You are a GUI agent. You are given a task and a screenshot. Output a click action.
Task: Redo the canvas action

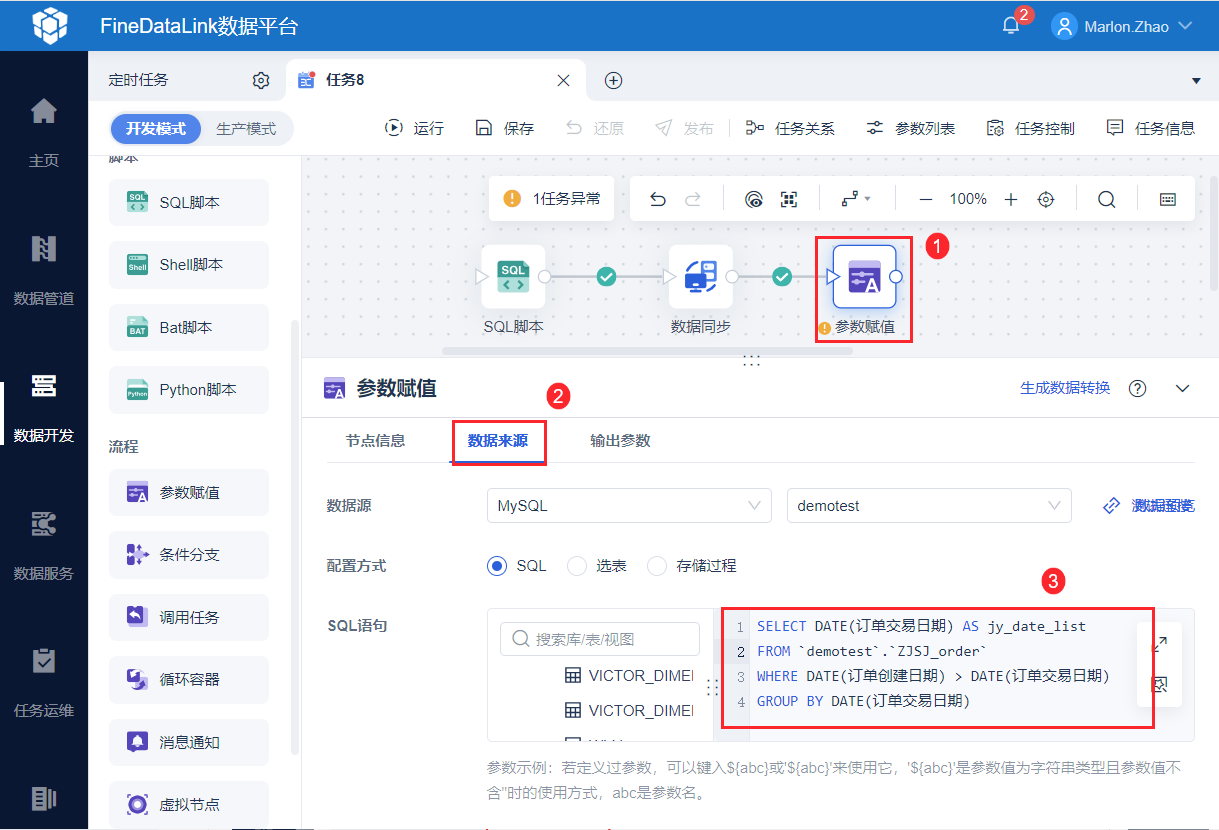[x=692, y=199]
